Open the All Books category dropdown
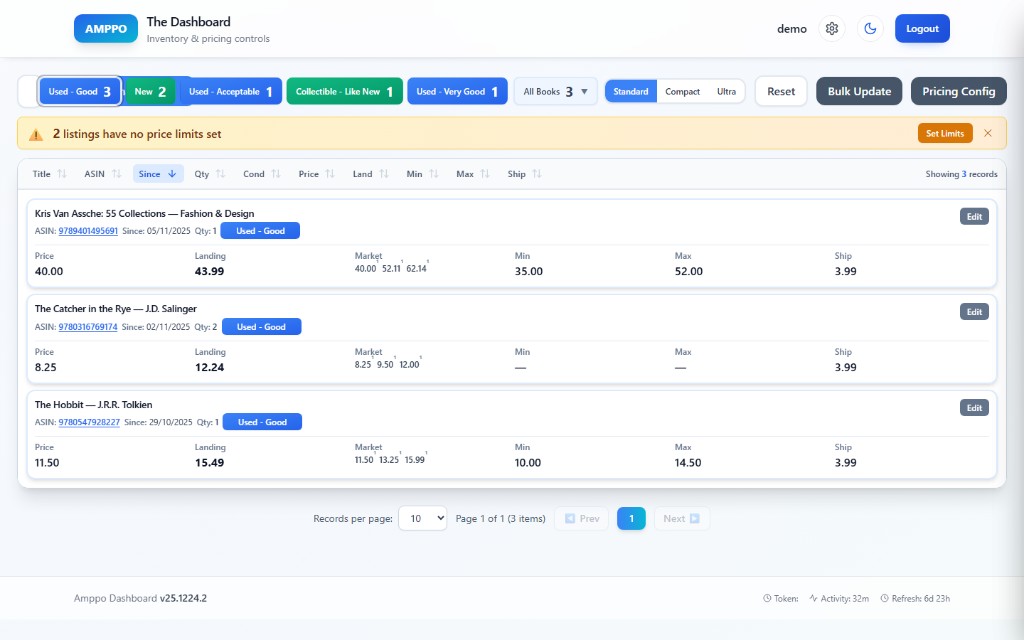 point(555,91)
